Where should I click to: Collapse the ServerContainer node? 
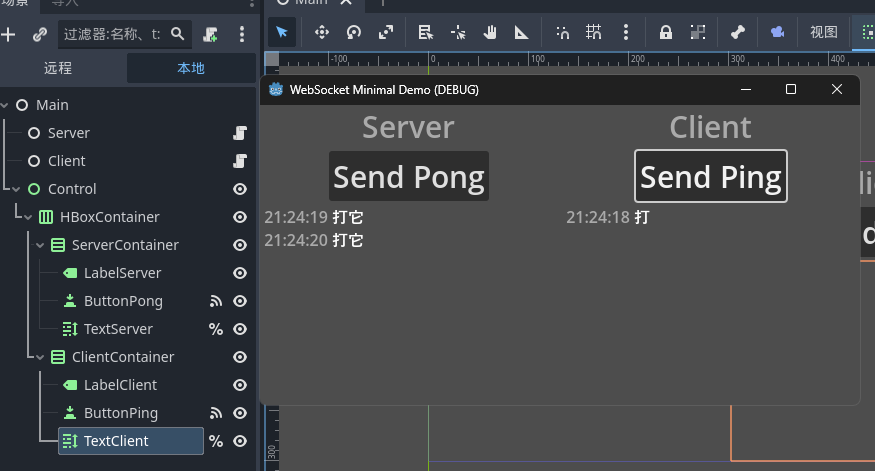pyautogui.click(x=40, y=245)
